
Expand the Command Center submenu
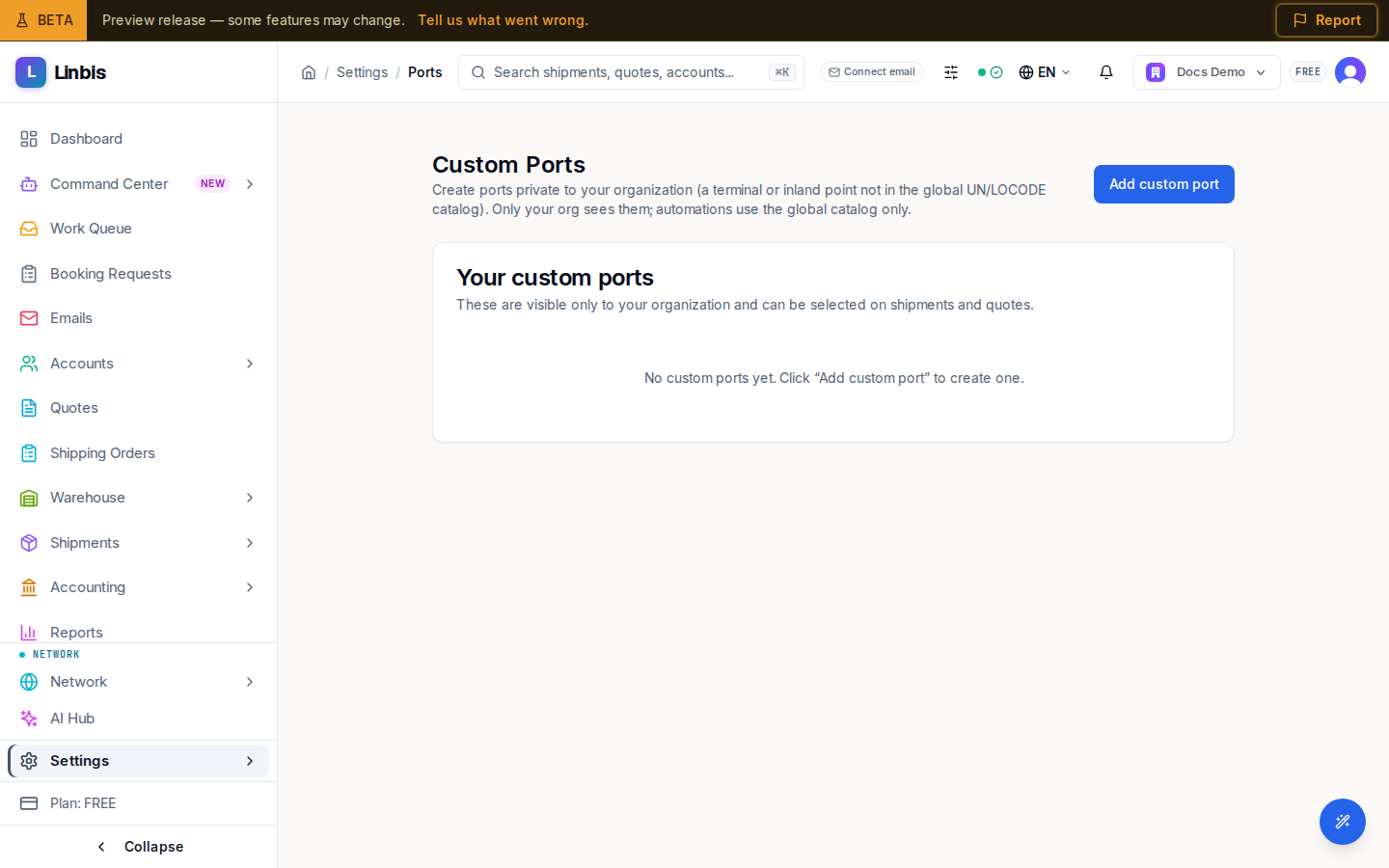coord(250,184)
